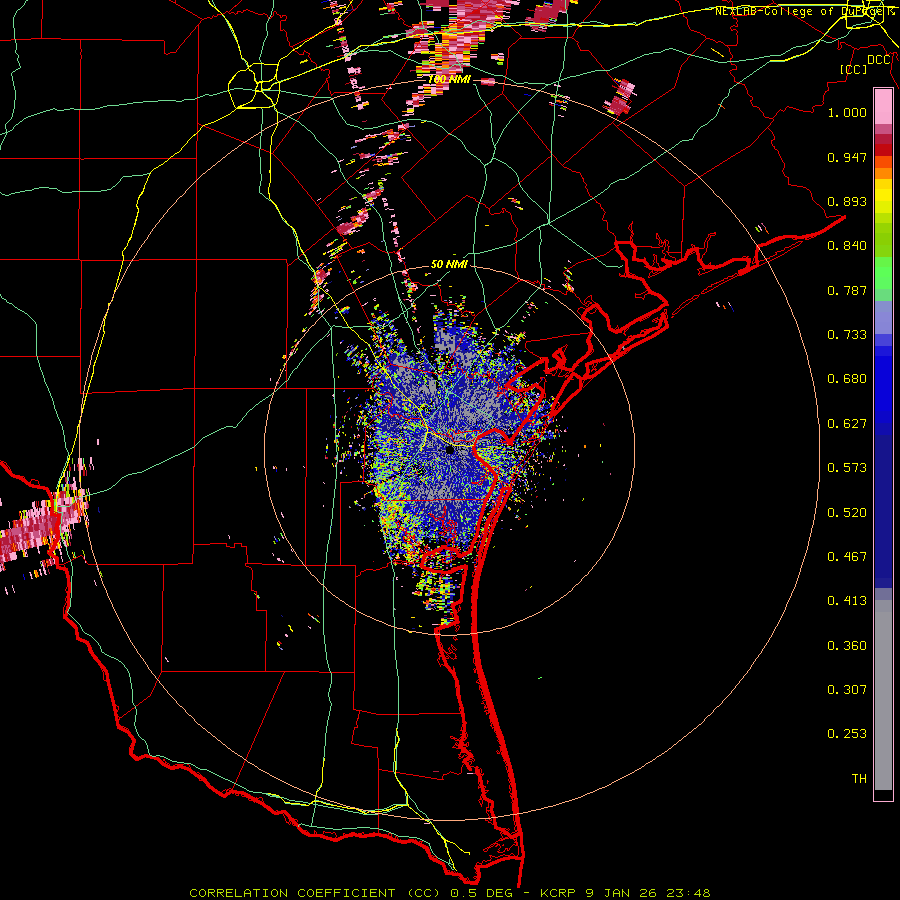900x900 pixels.
Task: Select the pink swatch at top of color bar
Action: click(x=883, y=107)
